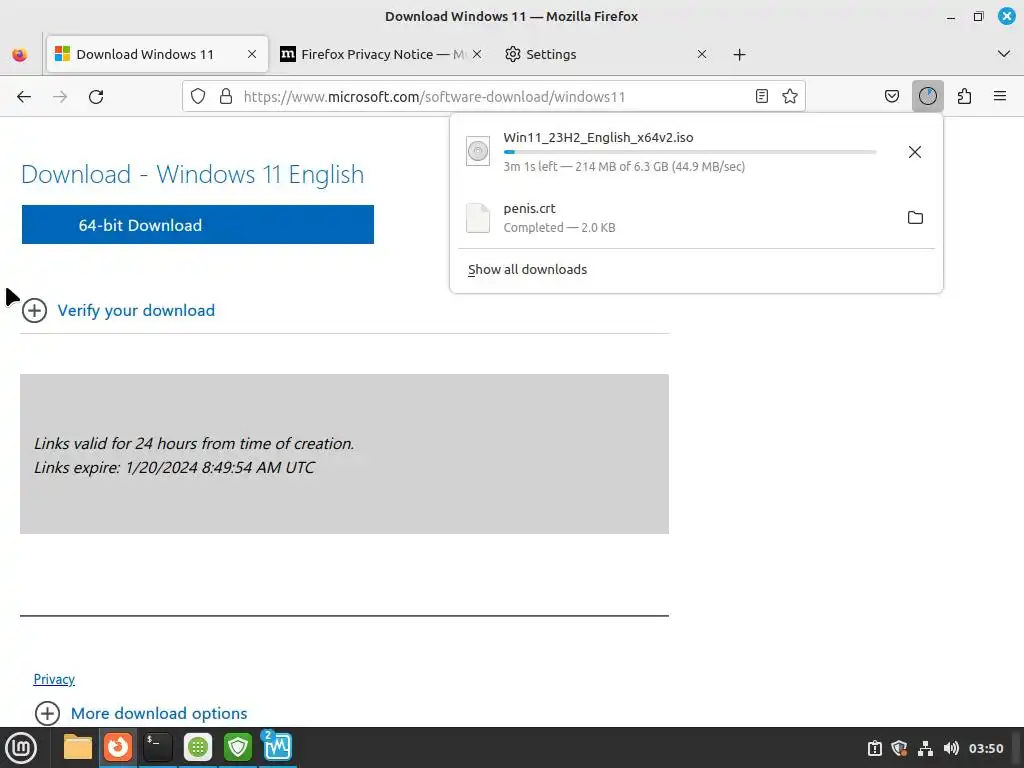The image size is (1024, 768).
Task: Switch to Download Windows 11 tab
Action: (x=157, y=54)
